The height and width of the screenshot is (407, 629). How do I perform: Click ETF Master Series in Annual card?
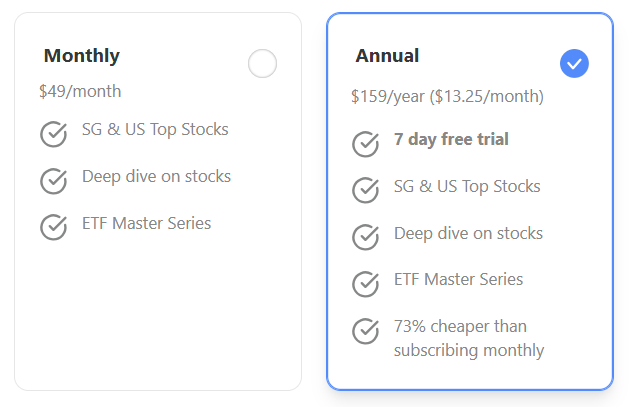(x=459, y=279)
